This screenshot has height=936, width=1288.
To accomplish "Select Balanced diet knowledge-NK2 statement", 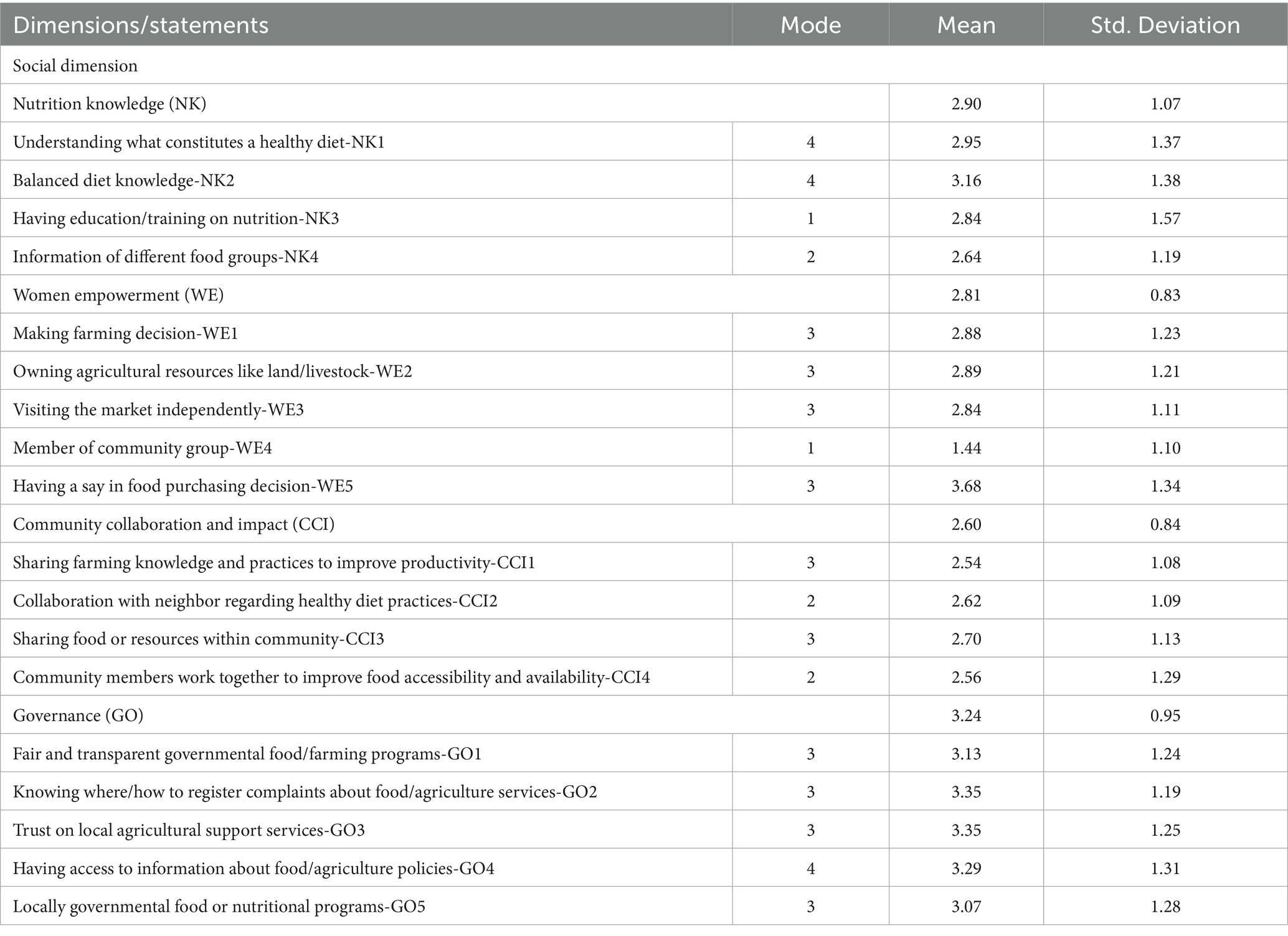I will 123,180.
